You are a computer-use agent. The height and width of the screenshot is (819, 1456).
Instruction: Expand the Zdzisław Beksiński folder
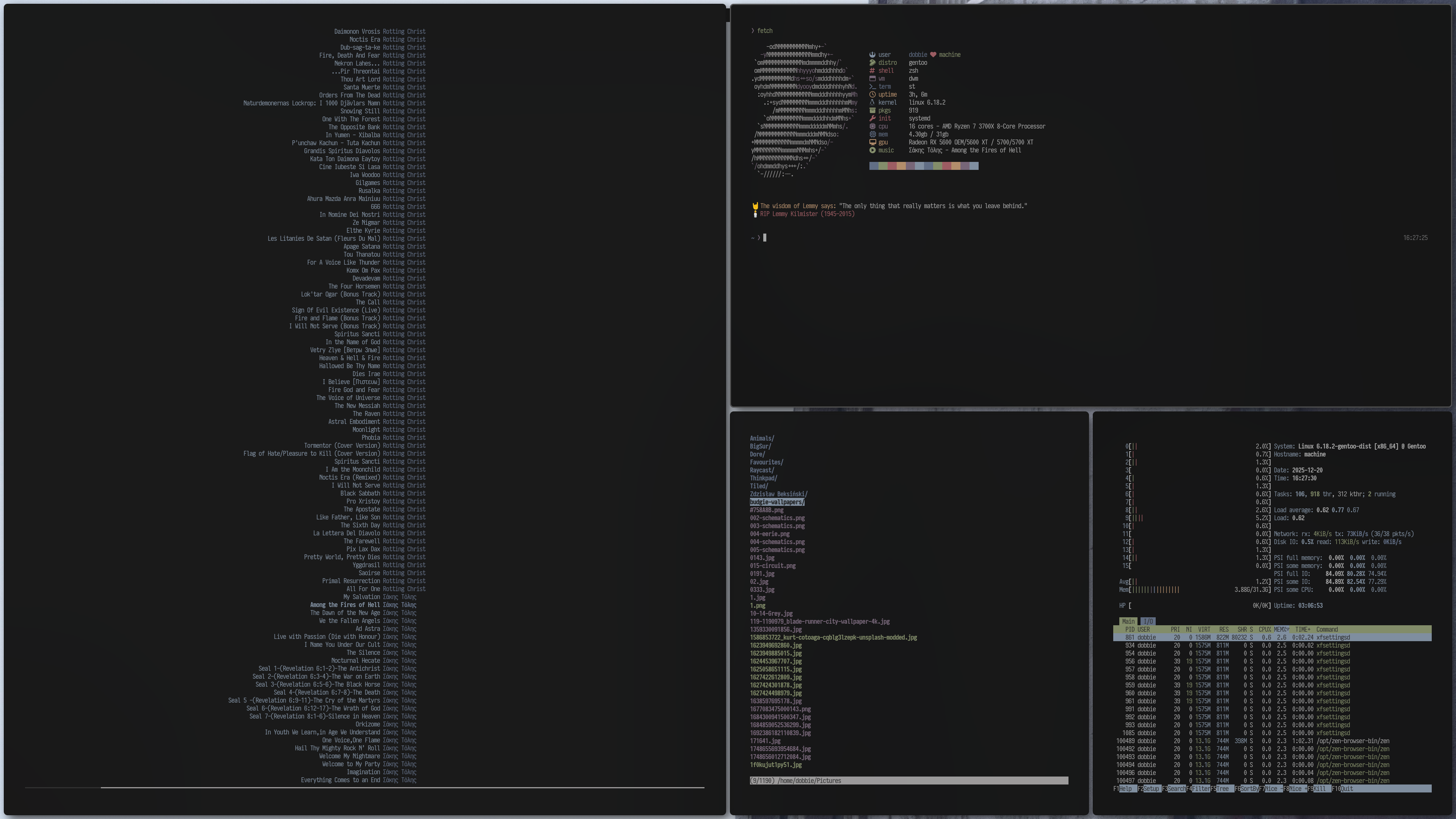click(x=778, y=494)
